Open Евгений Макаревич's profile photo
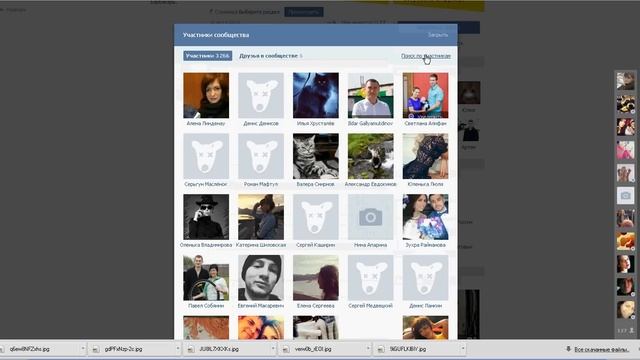Image resolution: width=640 pixels, height=360 pixels. [x=261, y=278]
